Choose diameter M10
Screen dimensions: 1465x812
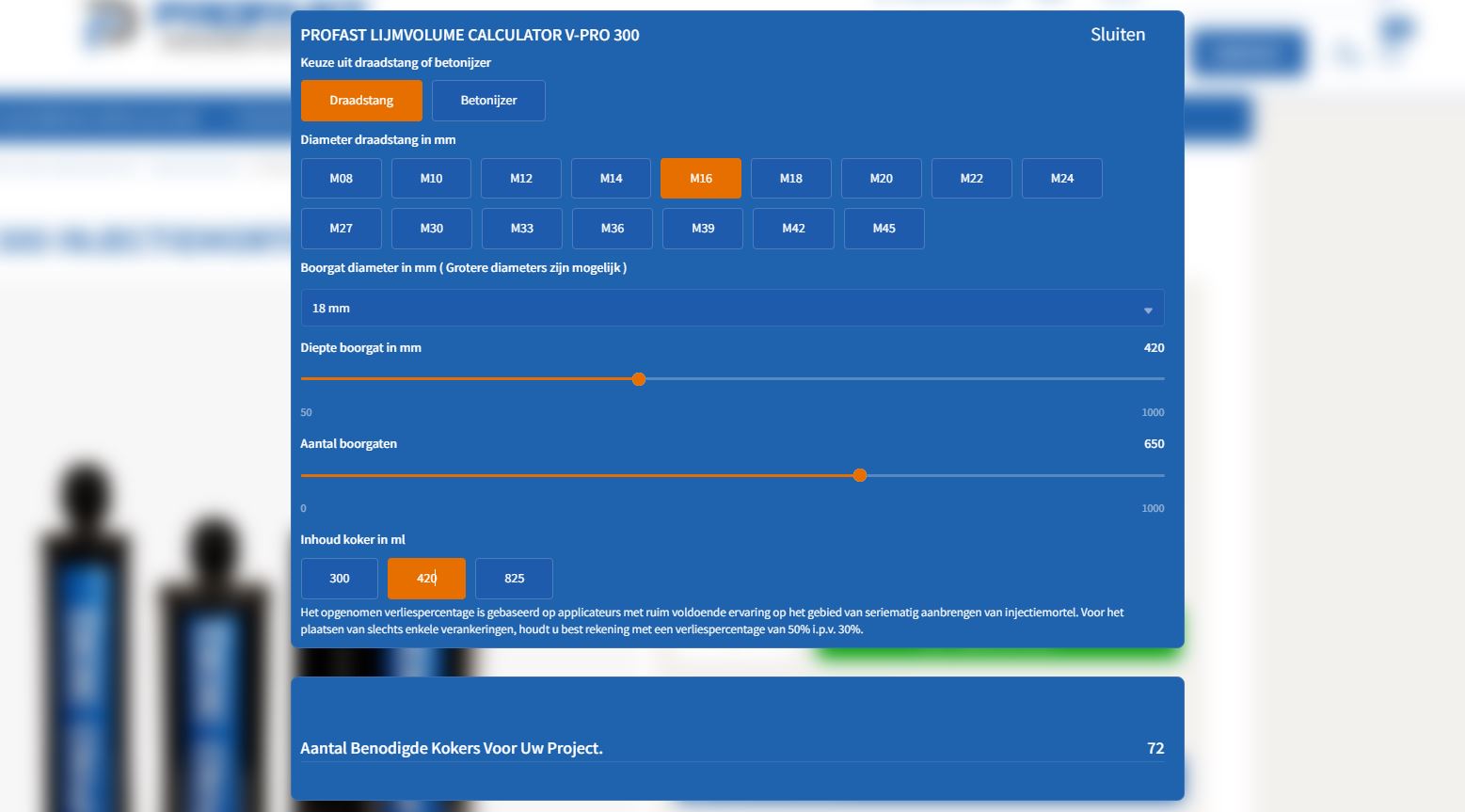[431, 179]
